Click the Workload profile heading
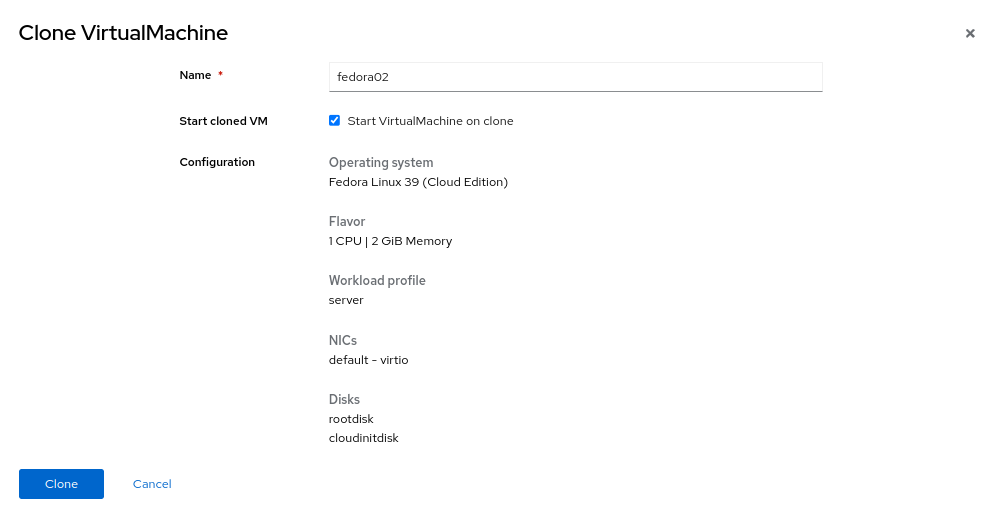 [377, 280]
